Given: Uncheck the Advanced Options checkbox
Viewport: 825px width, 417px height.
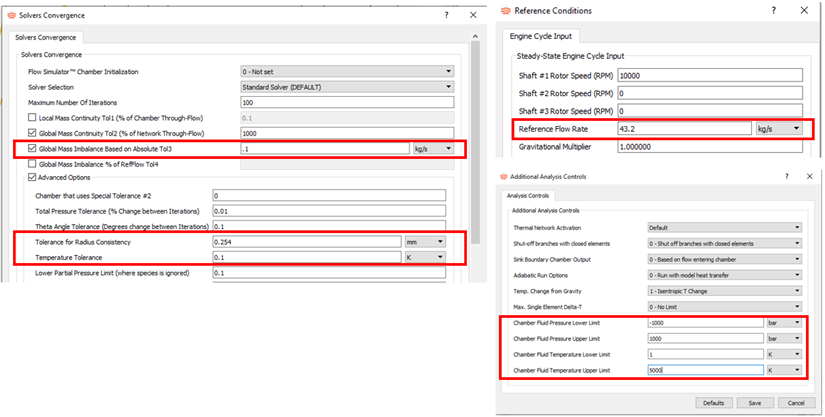Looking at the screenshot, I should click(x=32, y=178).
